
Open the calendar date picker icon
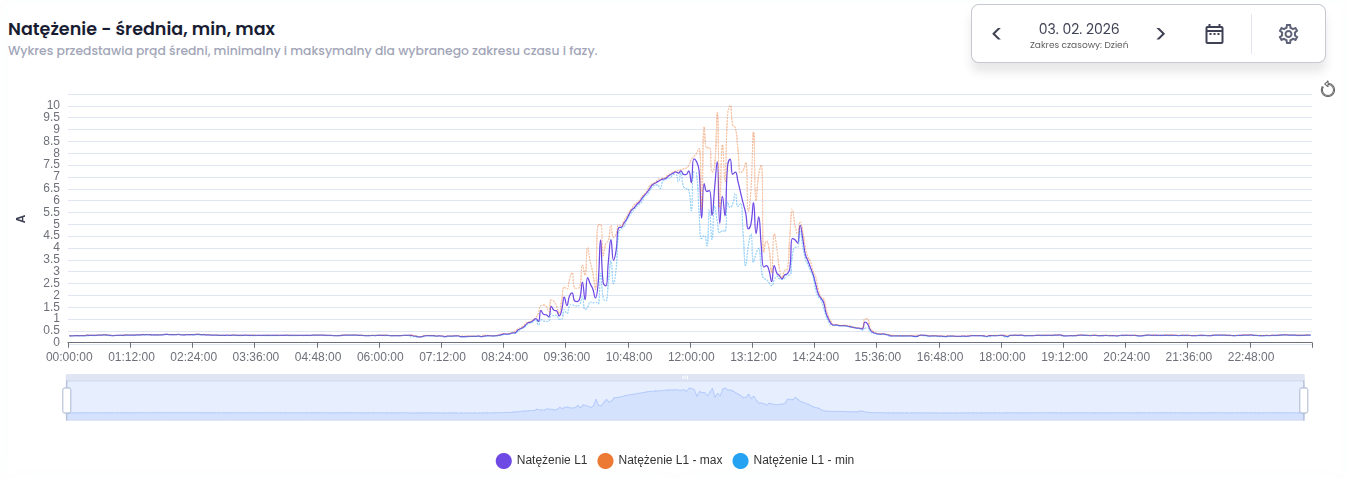pos(1214,34)
